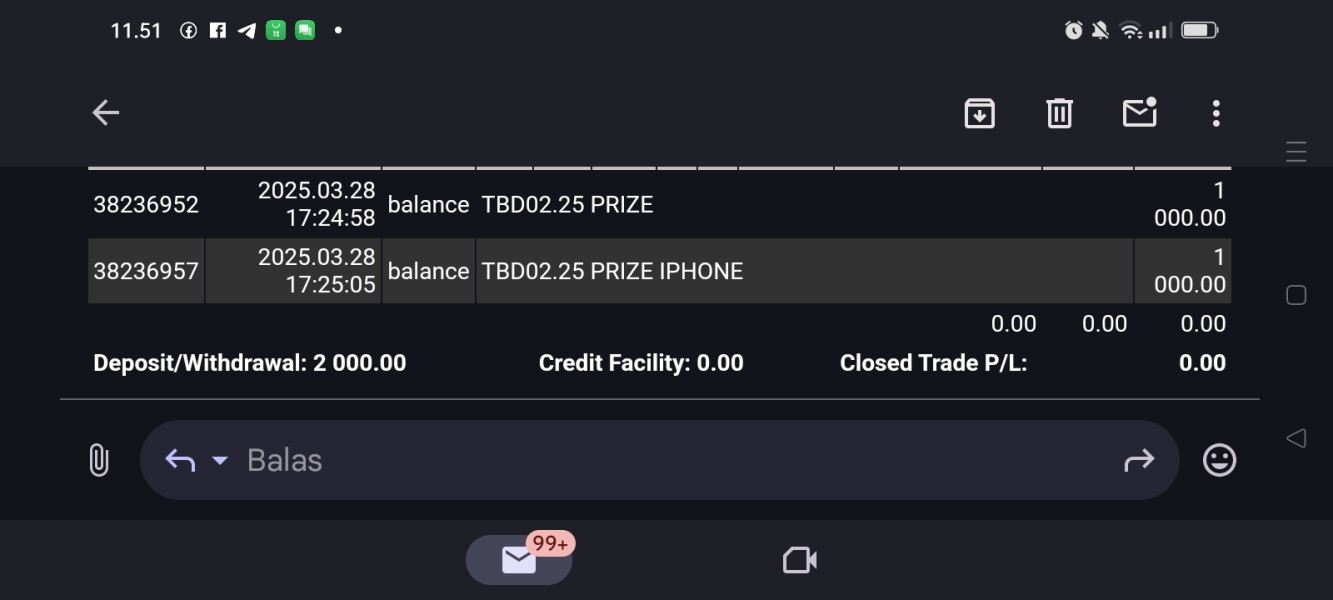Switch to the Meet video tab
Viewport: 1333px width, 600px height.
coord(800,560)
